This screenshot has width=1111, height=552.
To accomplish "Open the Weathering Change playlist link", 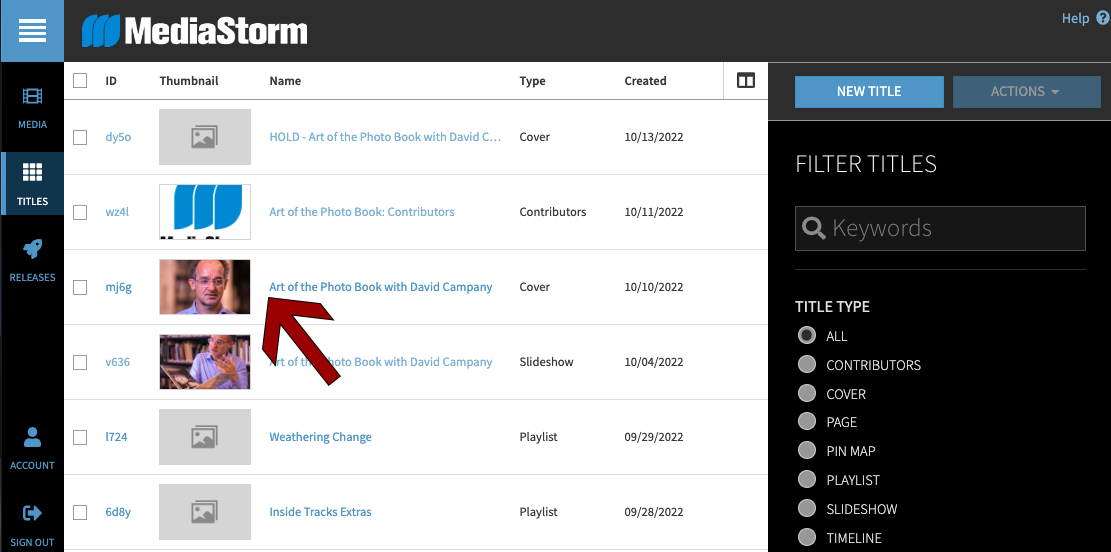I will pyautogui.click(x=320, y=437).
